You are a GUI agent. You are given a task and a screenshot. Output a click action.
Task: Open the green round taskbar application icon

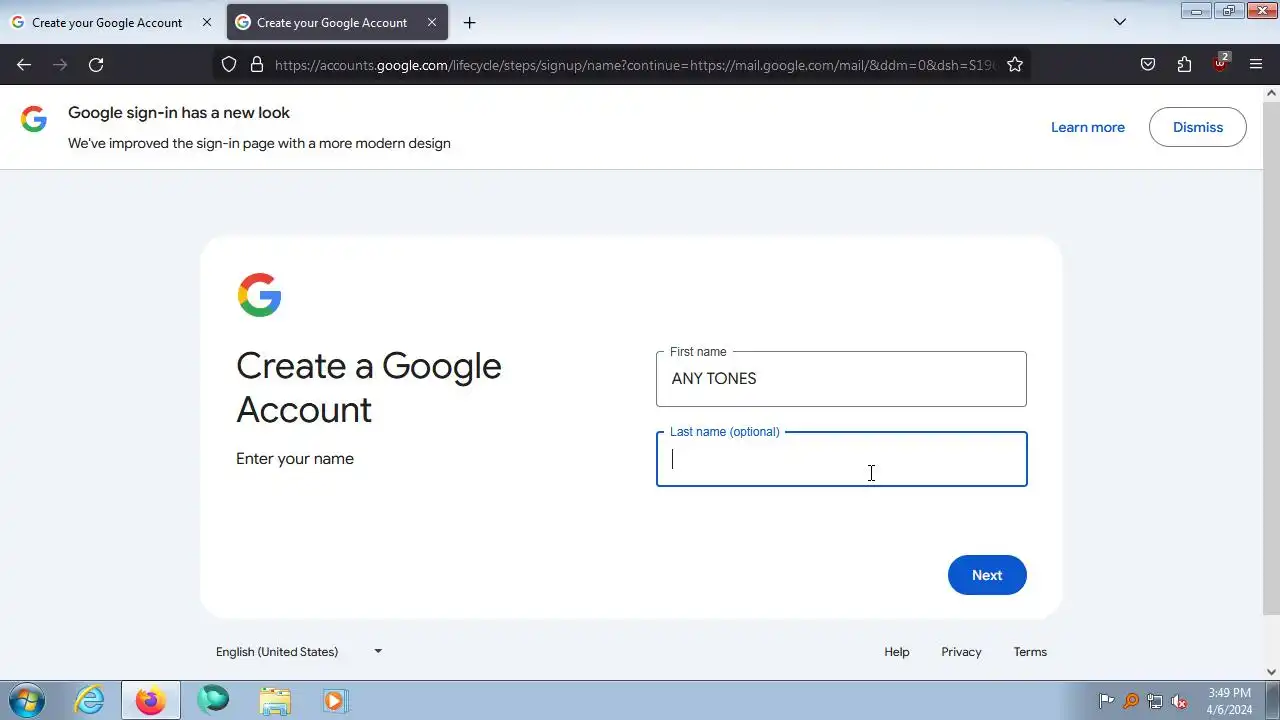coord(212,700)
